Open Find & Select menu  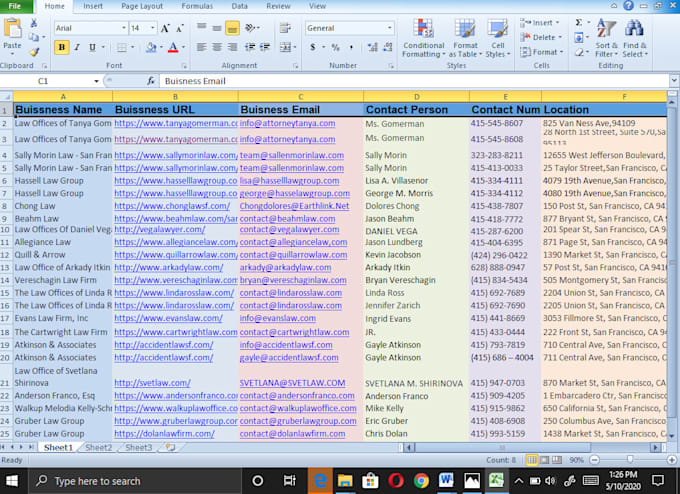coord(634,38)
